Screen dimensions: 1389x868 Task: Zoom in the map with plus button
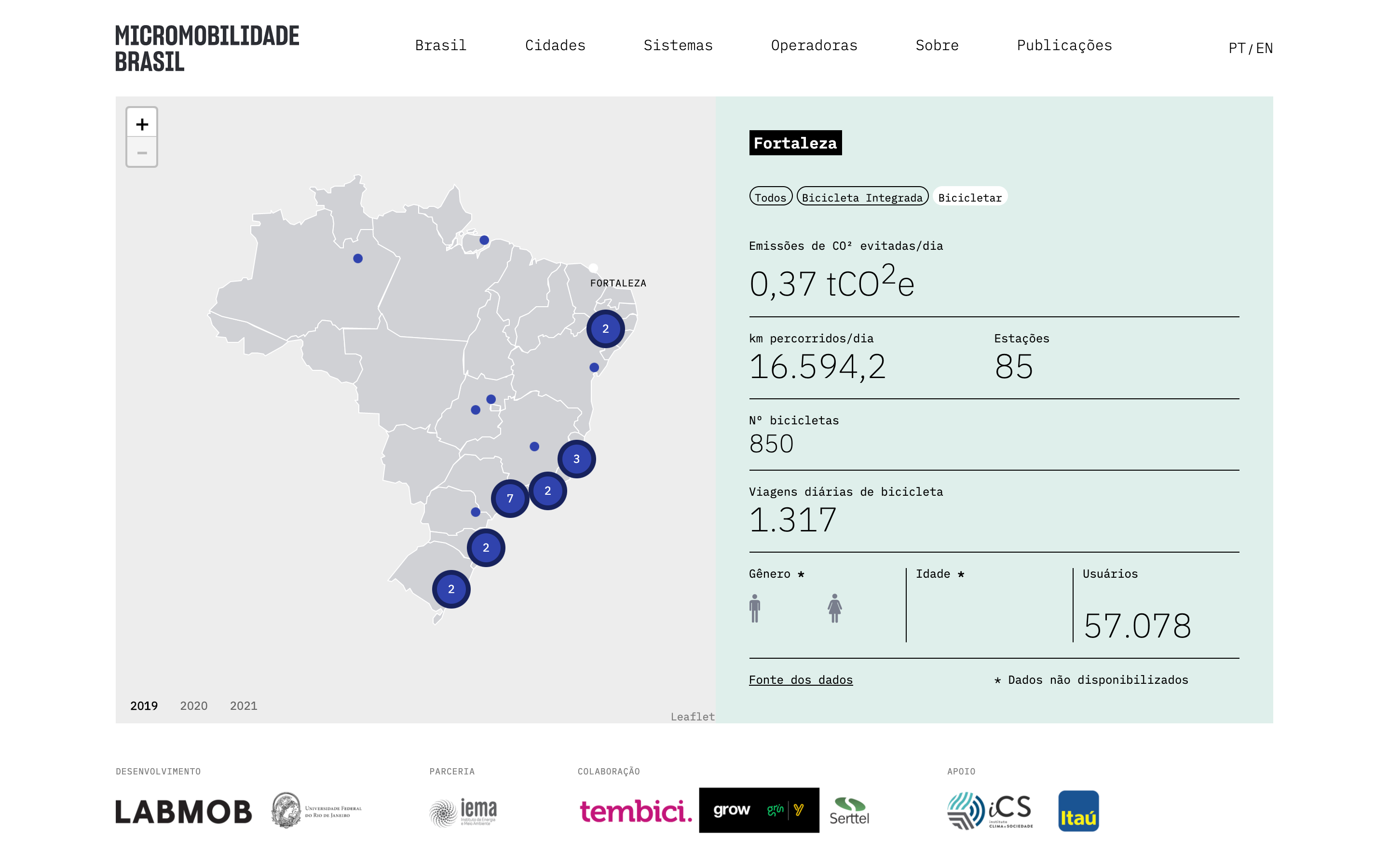142,123
